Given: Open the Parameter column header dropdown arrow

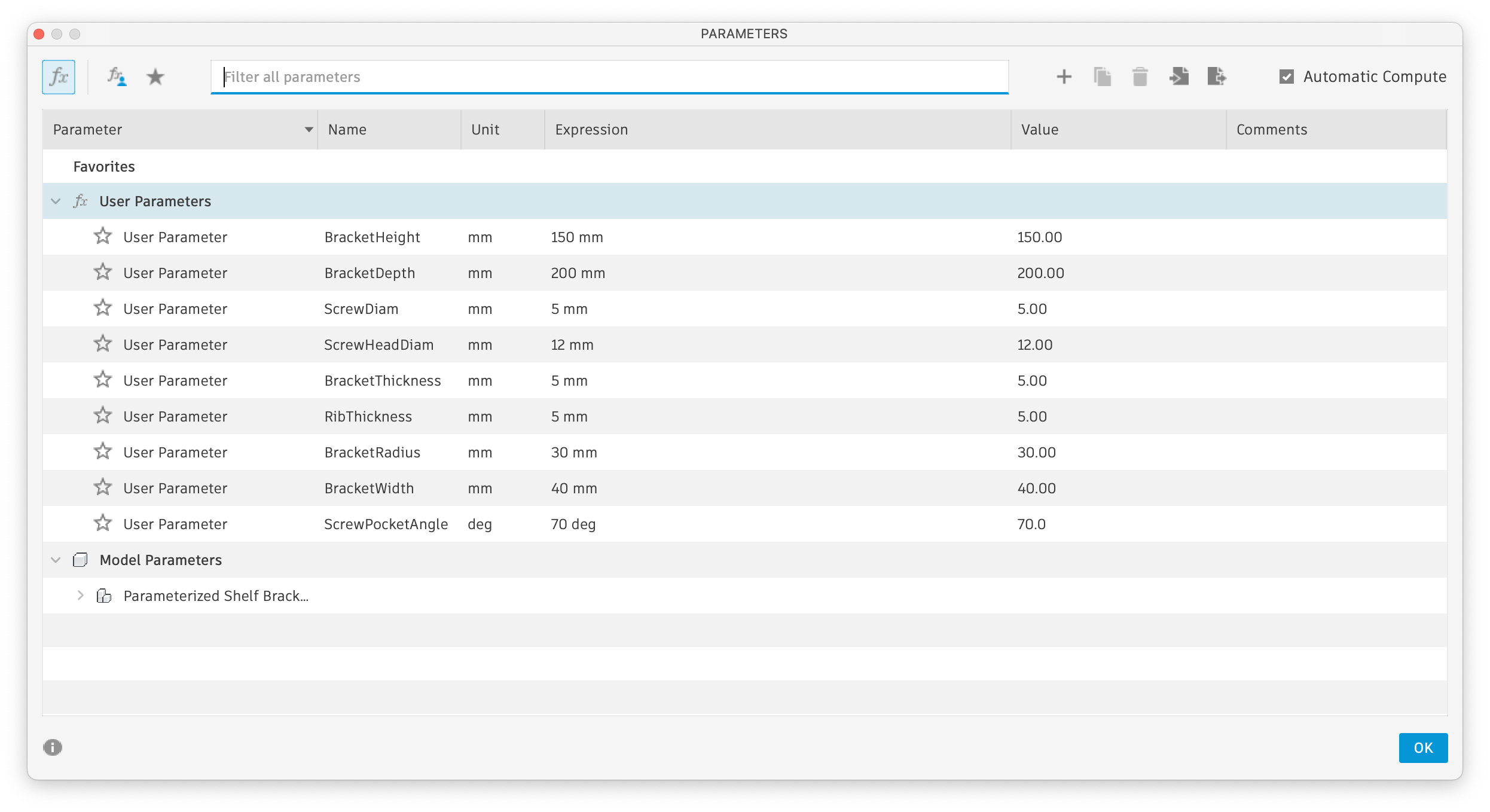Looking at the screenshot, I should click(309, 129).
